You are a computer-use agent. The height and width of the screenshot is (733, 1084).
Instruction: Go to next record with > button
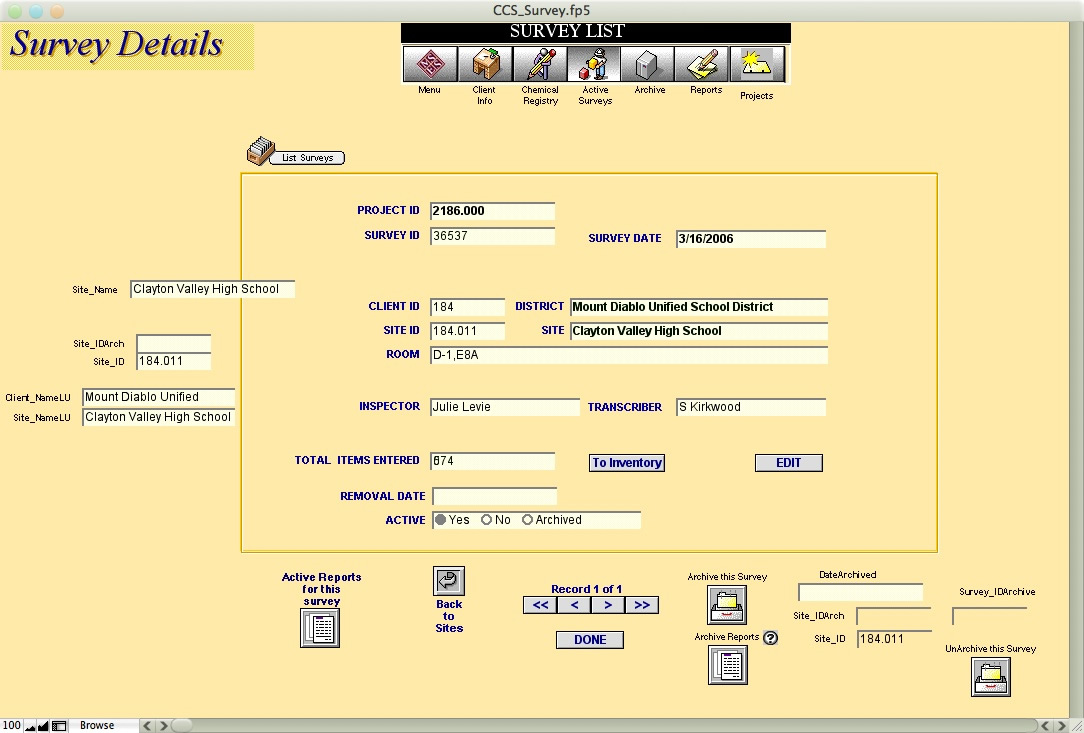[607, 605]
